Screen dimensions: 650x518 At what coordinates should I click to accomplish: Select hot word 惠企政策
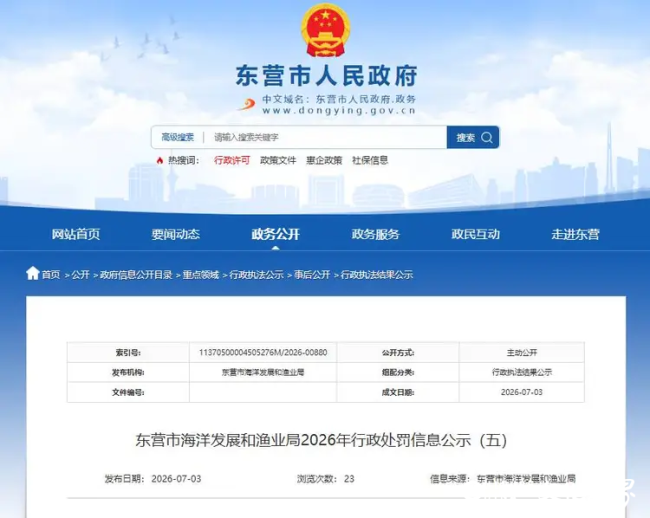click(x=324, y=160)
